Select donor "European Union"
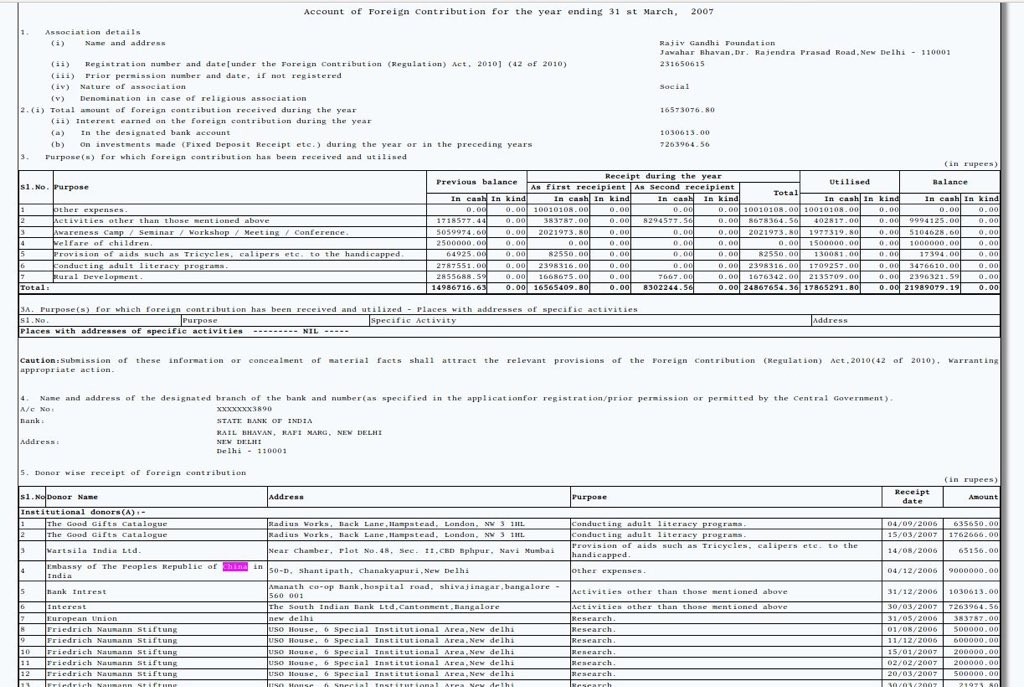This screenshot has width=1024, height=687. click(82, 619)
